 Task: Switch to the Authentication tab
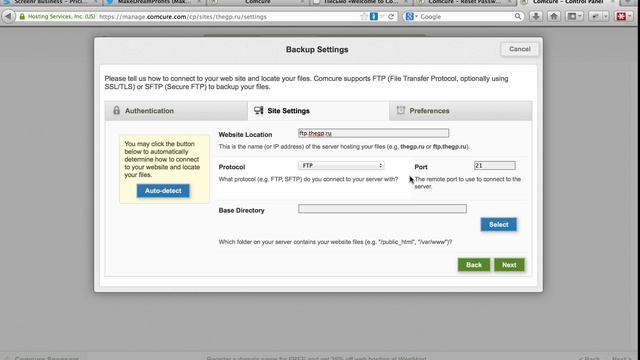[x=176, y=111]
